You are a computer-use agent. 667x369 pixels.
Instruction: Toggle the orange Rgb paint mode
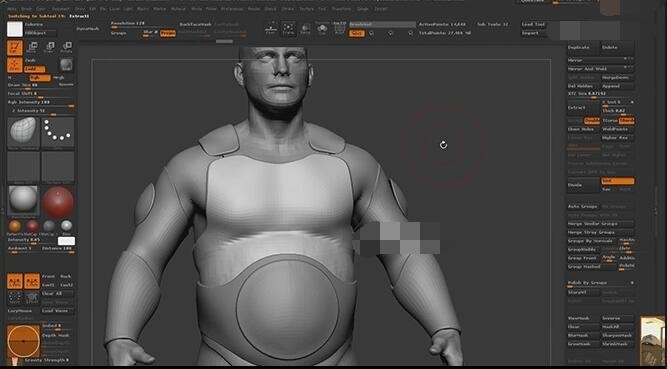(40, 78)
